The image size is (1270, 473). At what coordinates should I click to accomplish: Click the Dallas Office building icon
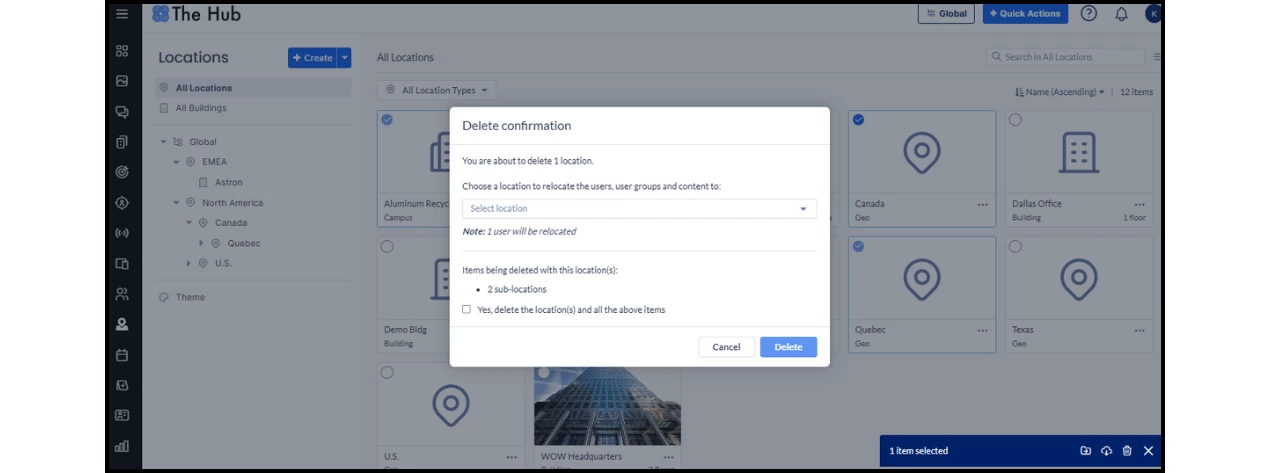[1078, 153]
